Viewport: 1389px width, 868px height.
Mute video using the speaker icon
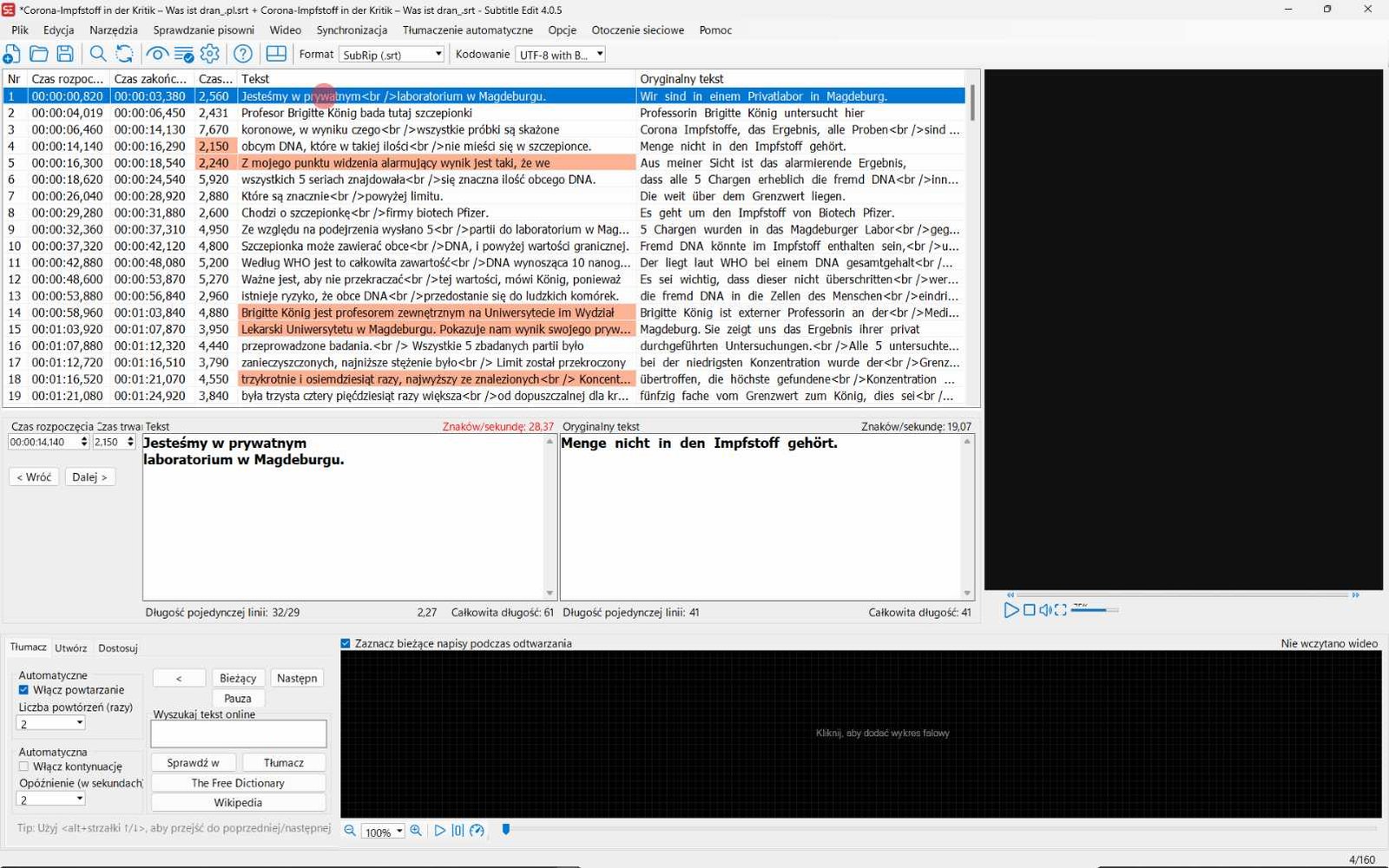tap(1045, 610)
